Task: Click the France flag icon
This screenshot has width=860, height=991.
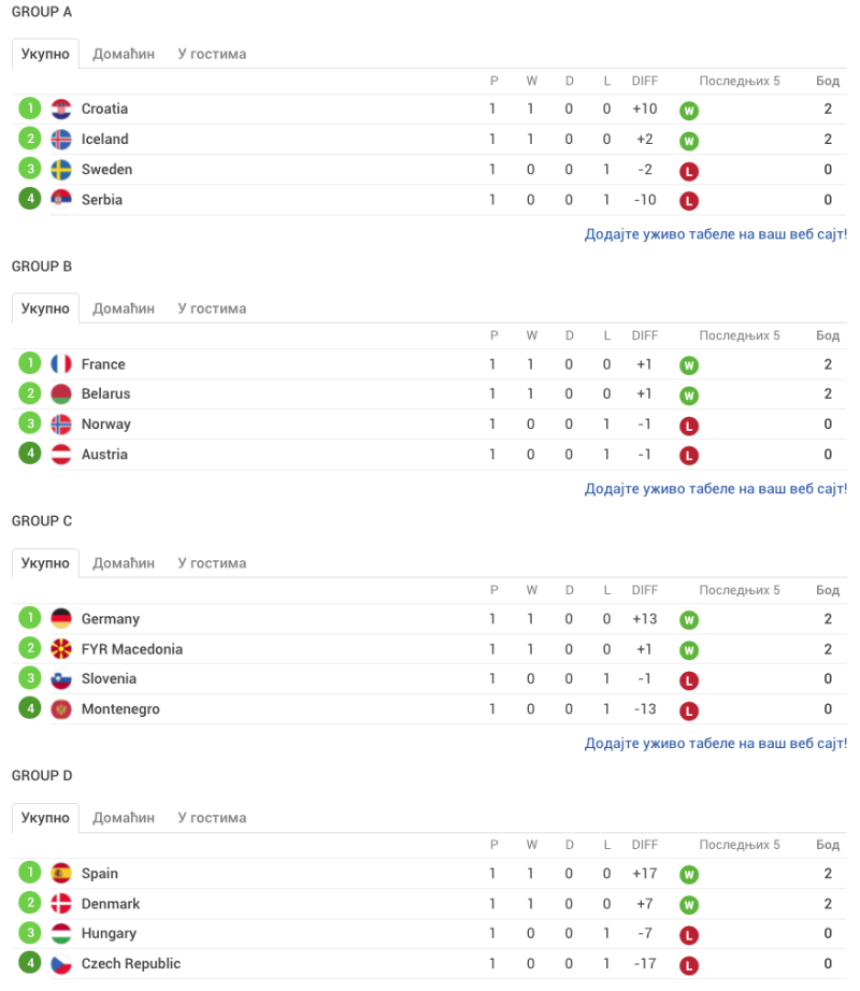Action: coord(61,364)
